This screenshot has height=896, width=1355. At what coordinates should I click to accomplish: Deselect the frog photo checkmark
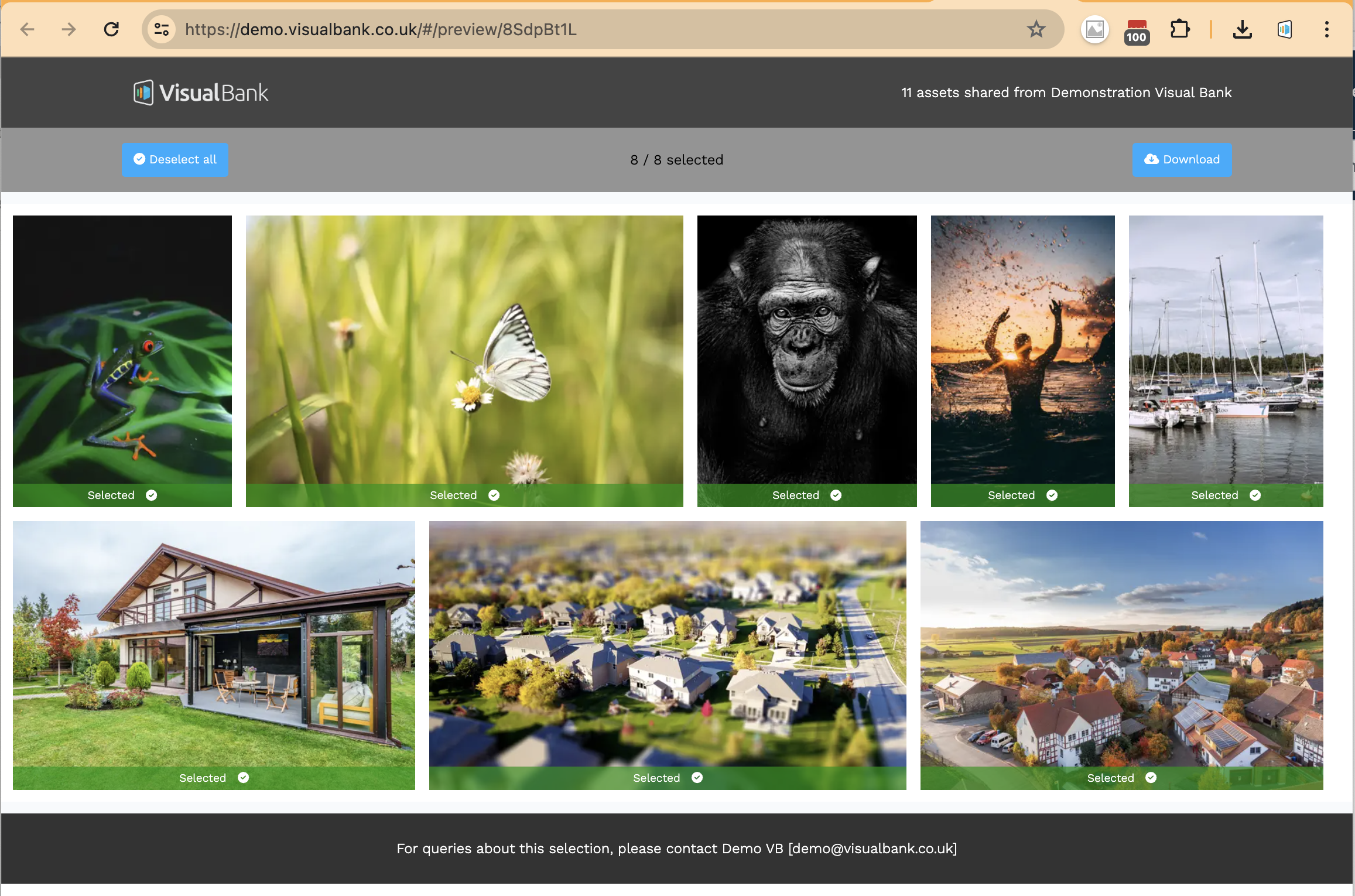click(151, 495)
